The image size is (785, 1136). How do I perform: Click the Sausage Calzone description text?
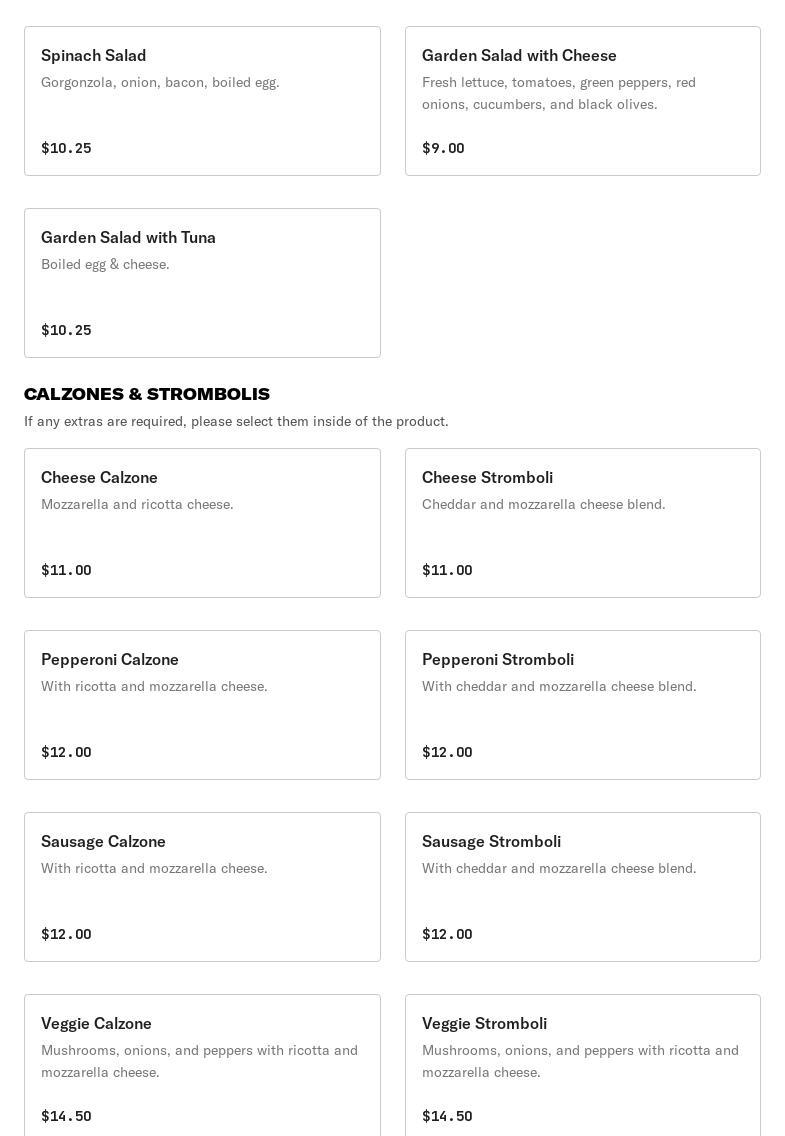pos(154,868)
